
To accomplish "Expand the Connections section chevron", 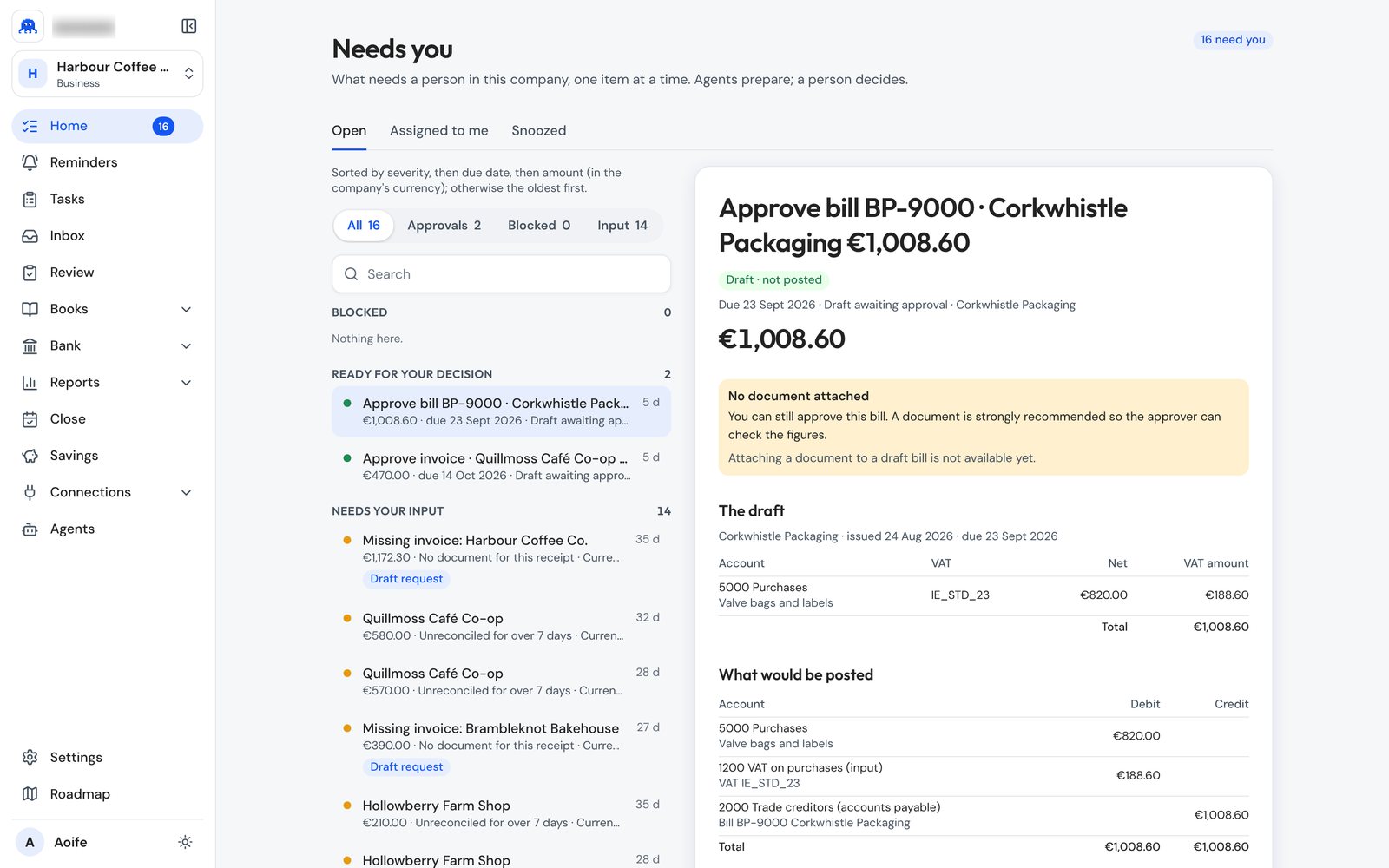I will click(186, 492).
